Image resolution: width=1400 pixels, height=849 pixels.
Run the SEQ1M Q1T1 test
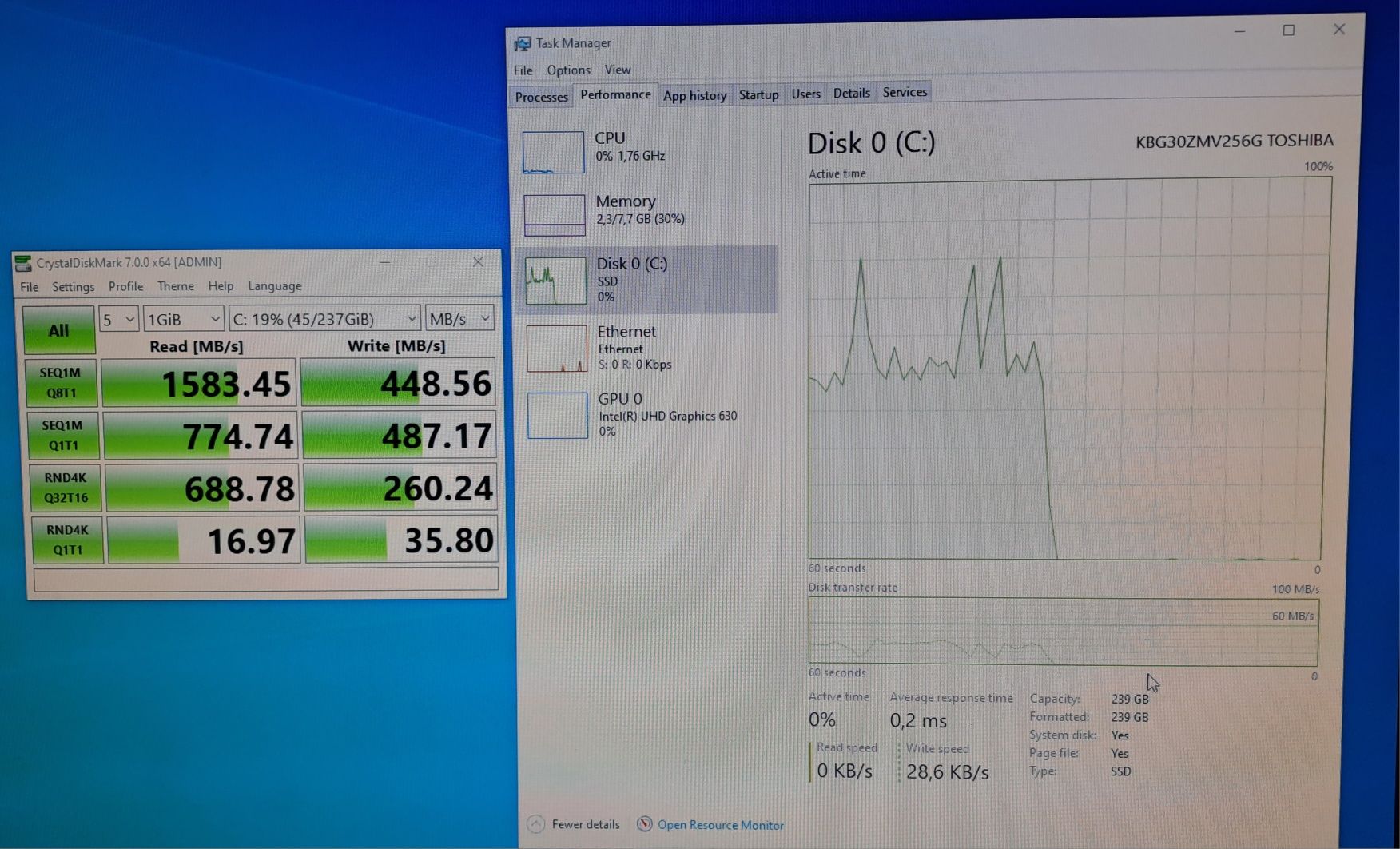coord(63,435)
